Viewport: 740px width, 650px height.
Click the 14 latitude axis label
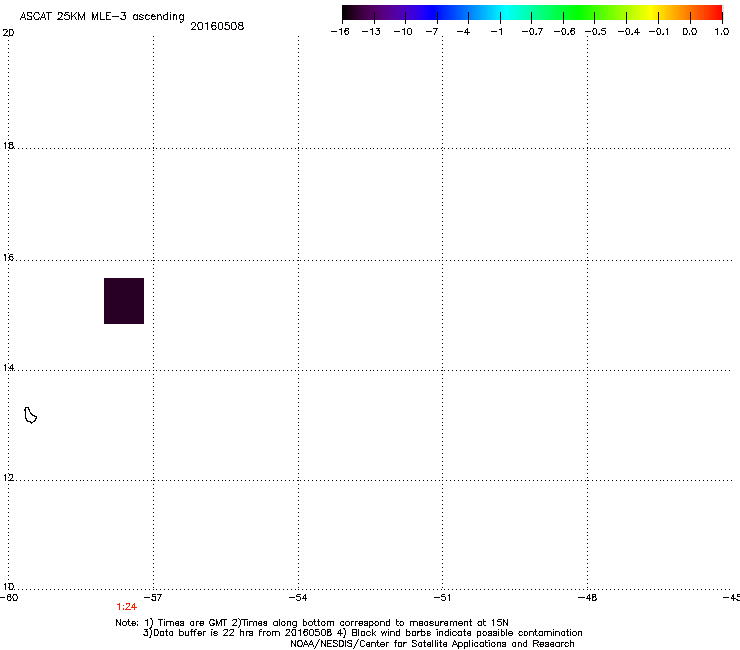(x=8, y=367)
